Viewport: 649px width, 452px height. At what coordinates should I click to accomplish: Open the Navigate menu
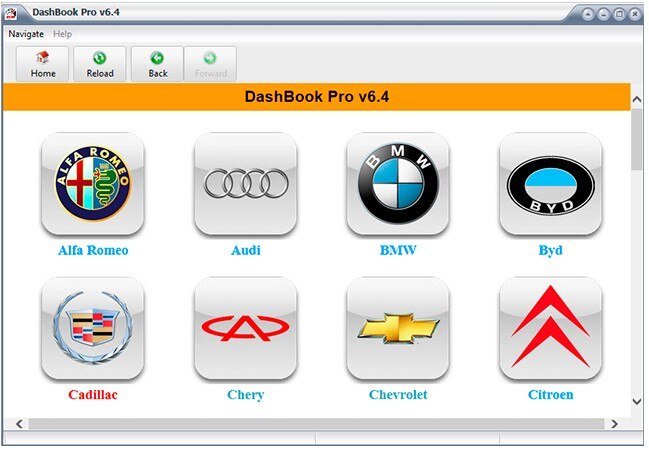[x=26, y=34]
